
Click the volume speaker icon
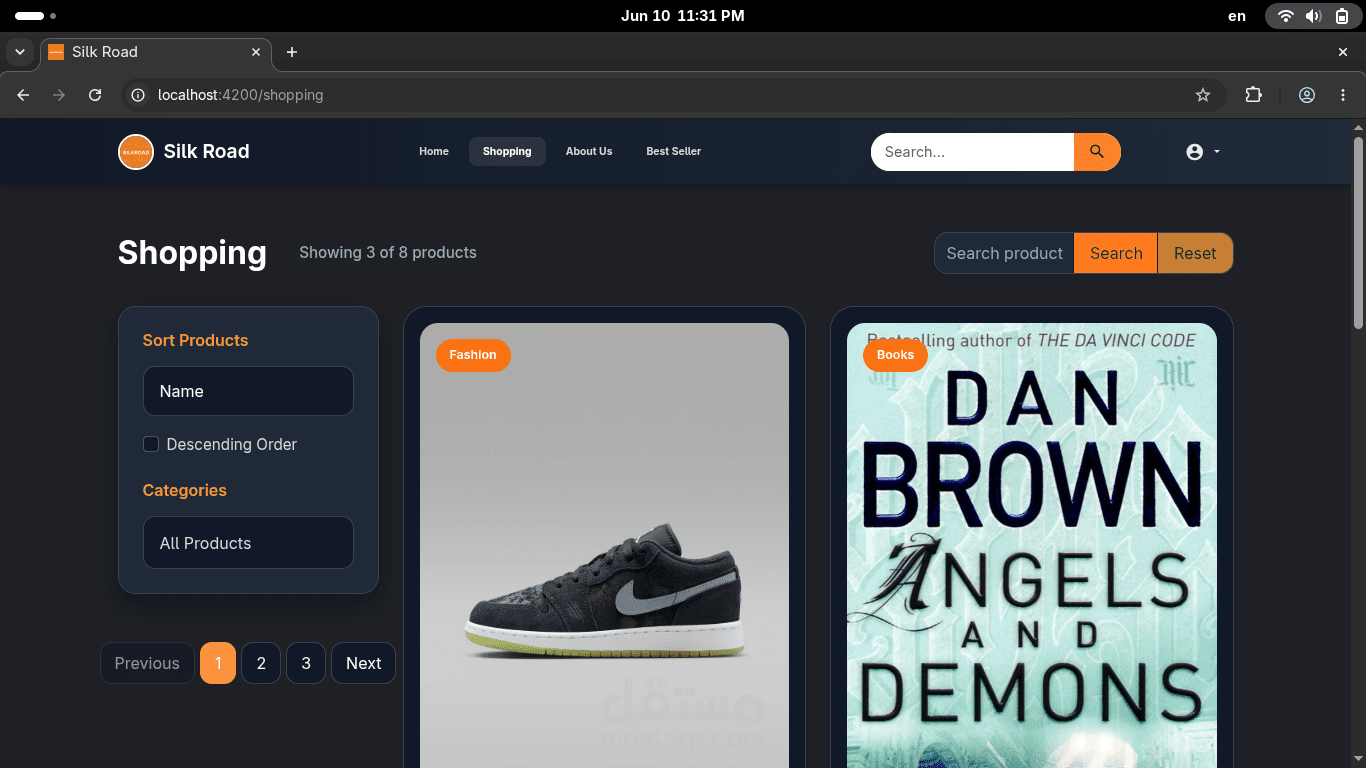pyautogui.click(x=1313, y=16)
